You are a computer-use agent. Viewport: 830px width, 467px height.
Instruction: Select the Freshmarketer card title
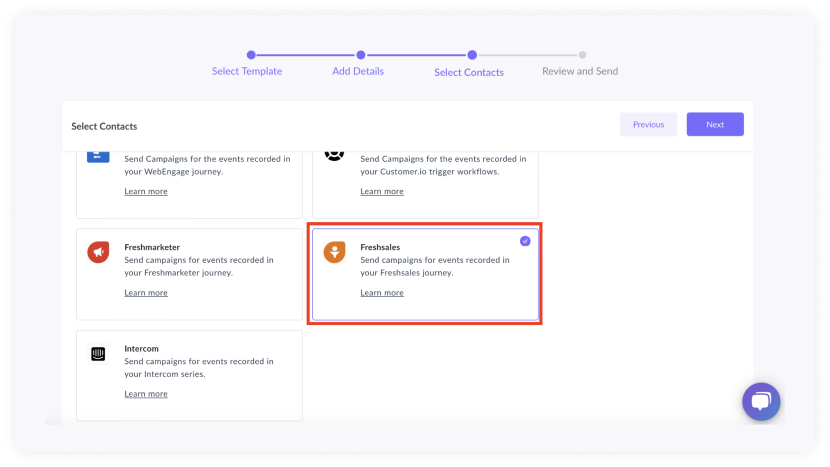click(152, 247)
